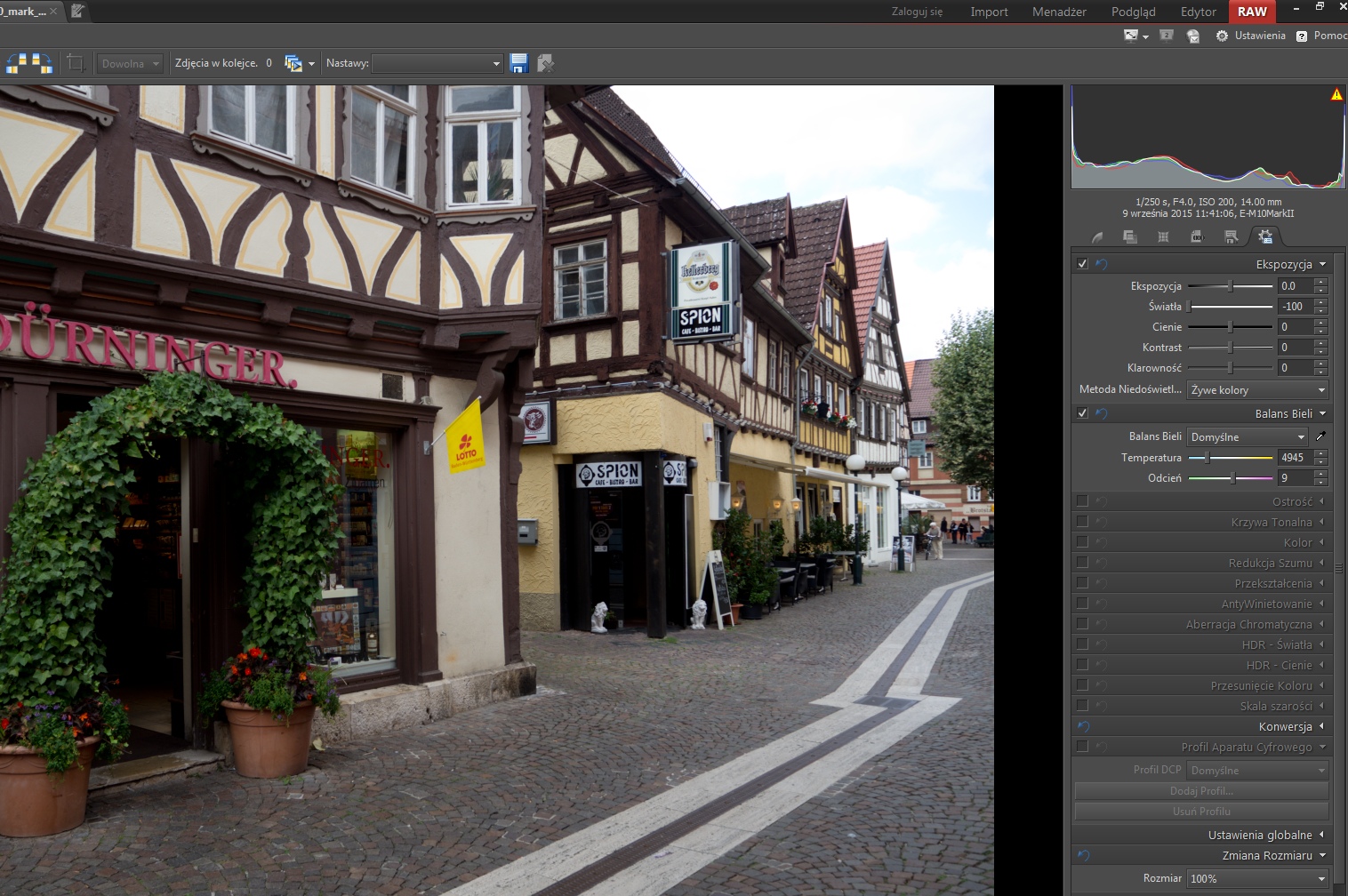Enable the Redukcja Szumu checkbox
Image resolution: width=1348 pixels, height=896 pixels.
click(1082, 563)
